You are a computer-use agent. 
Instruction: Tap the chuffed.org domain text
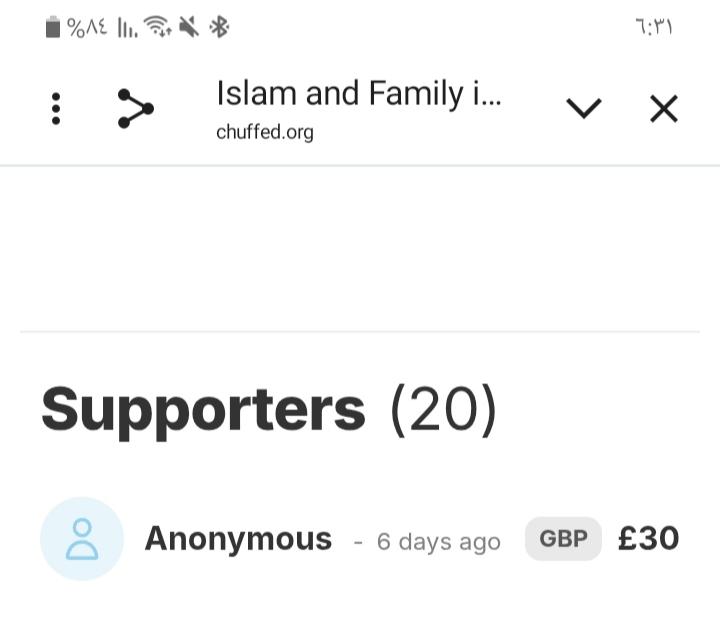click(265, 133)
